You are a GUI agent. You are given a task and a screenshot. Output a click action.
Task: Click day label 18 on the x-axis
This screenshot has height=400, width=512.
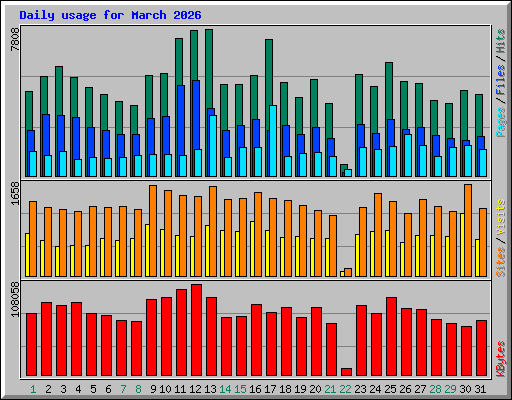click(285, 389)
